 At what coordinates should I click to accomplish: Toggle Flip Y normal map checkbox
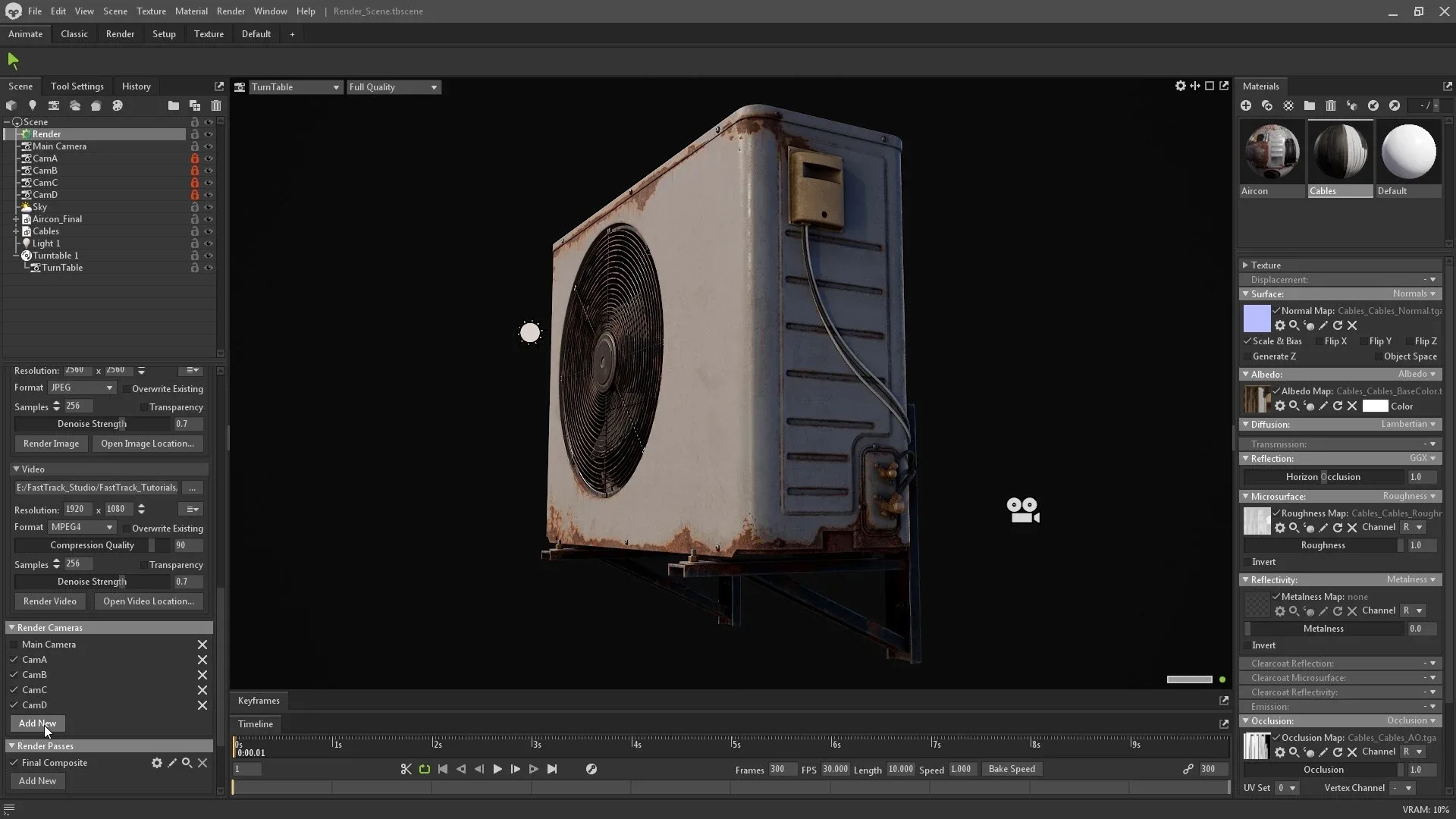pos(1363,341)
